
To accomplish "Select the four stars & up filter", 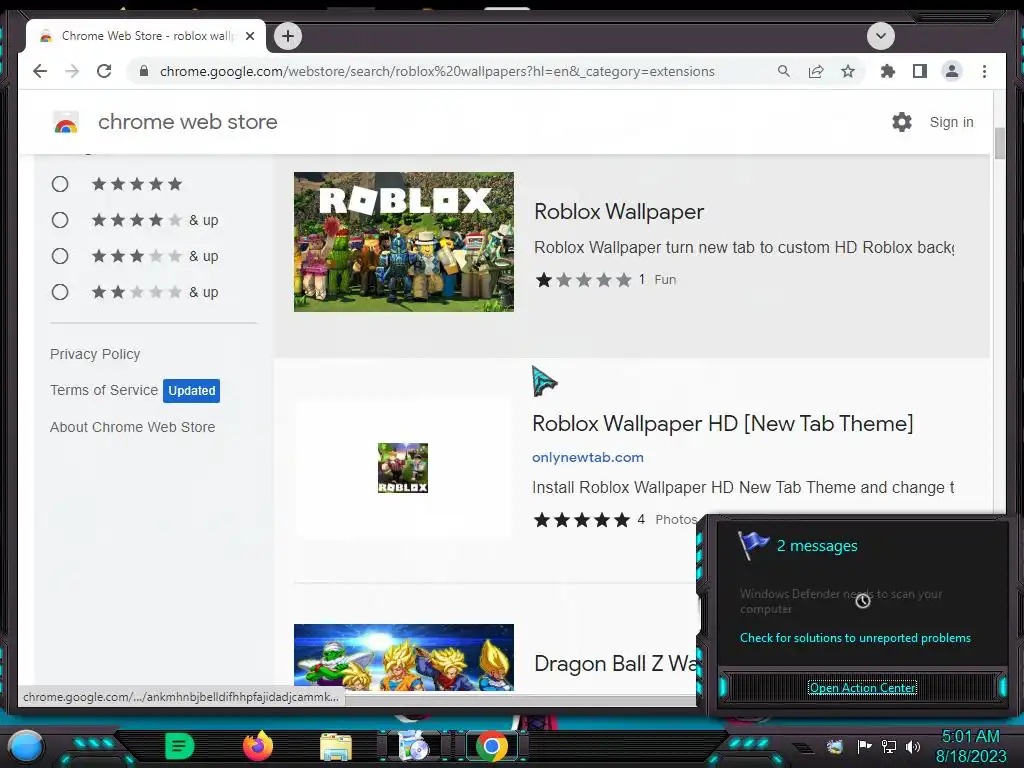I will point(60,220).
